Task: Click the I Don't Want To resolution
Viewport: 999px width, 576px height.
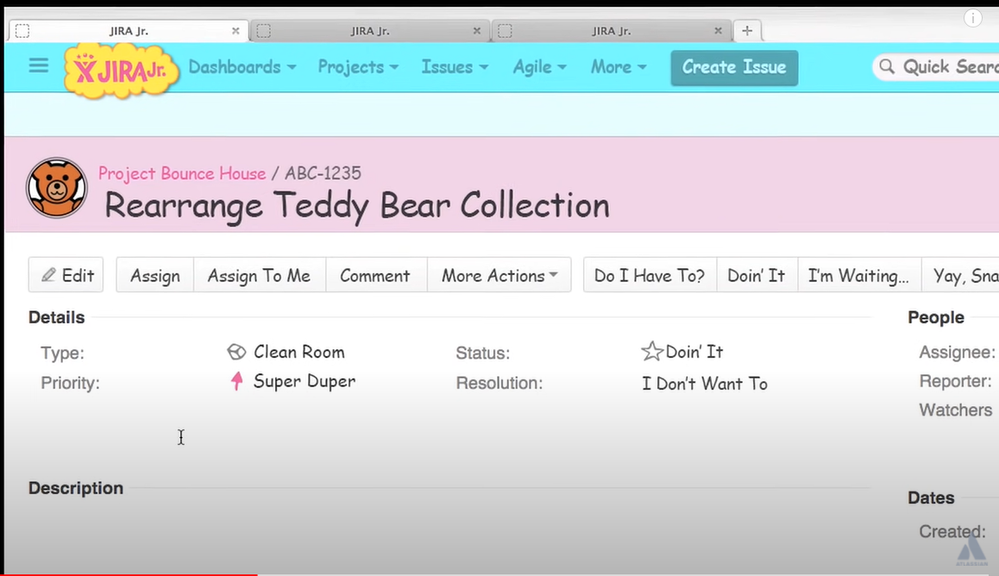Action: coord(705,384)
